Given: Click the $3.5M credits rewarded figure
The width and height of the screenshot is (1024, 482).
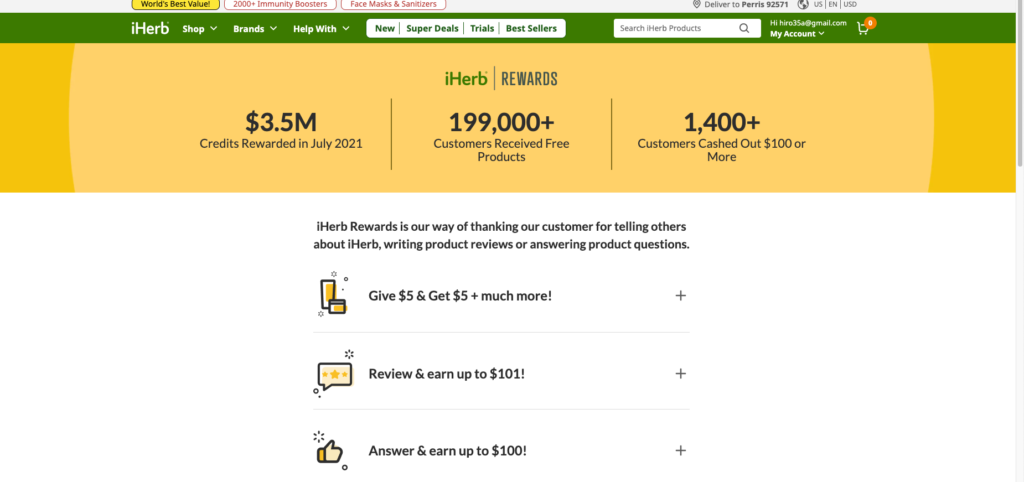Looking at the screenshot, I should pyautogui.click(x=281, y=122).
